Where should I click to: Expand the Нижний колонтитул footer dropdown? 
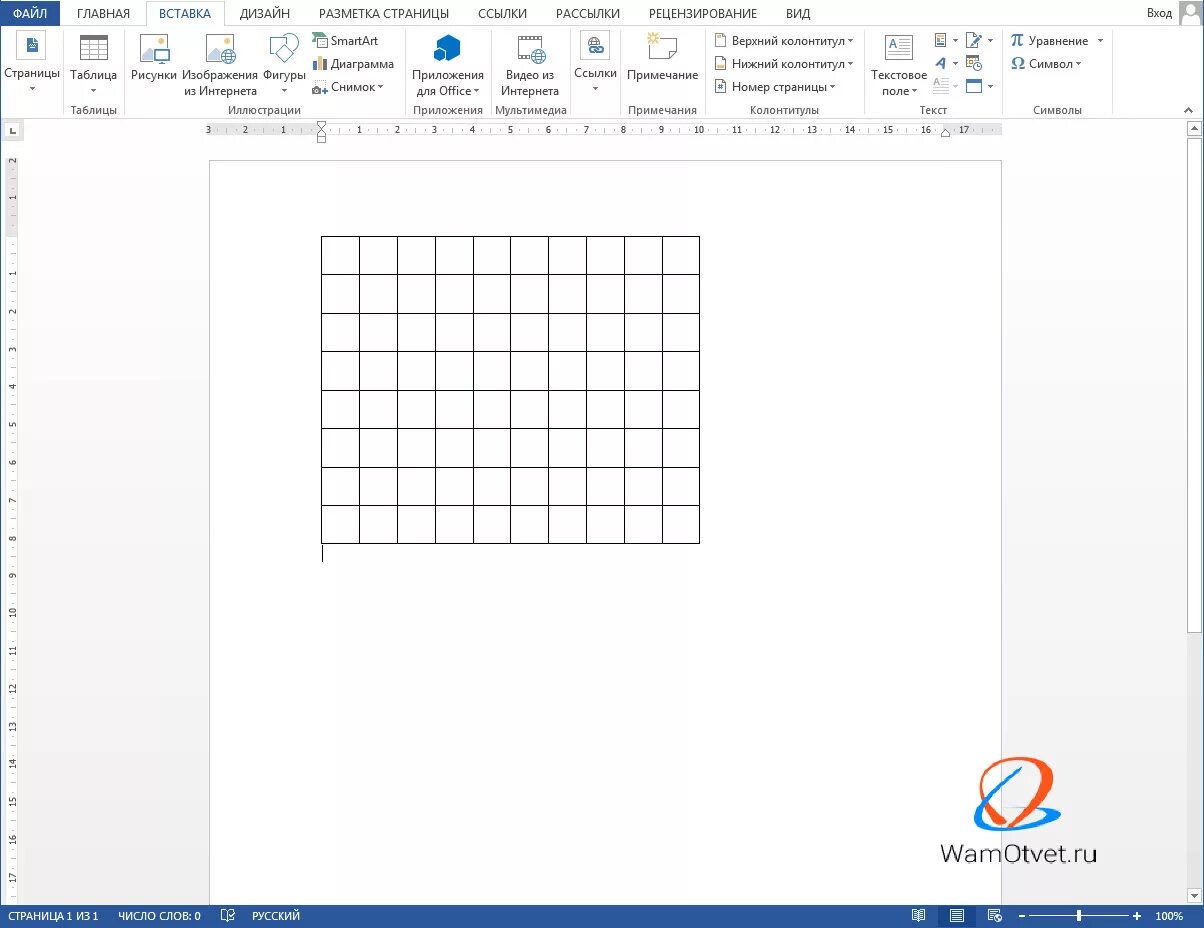click(x=851, y=64)
